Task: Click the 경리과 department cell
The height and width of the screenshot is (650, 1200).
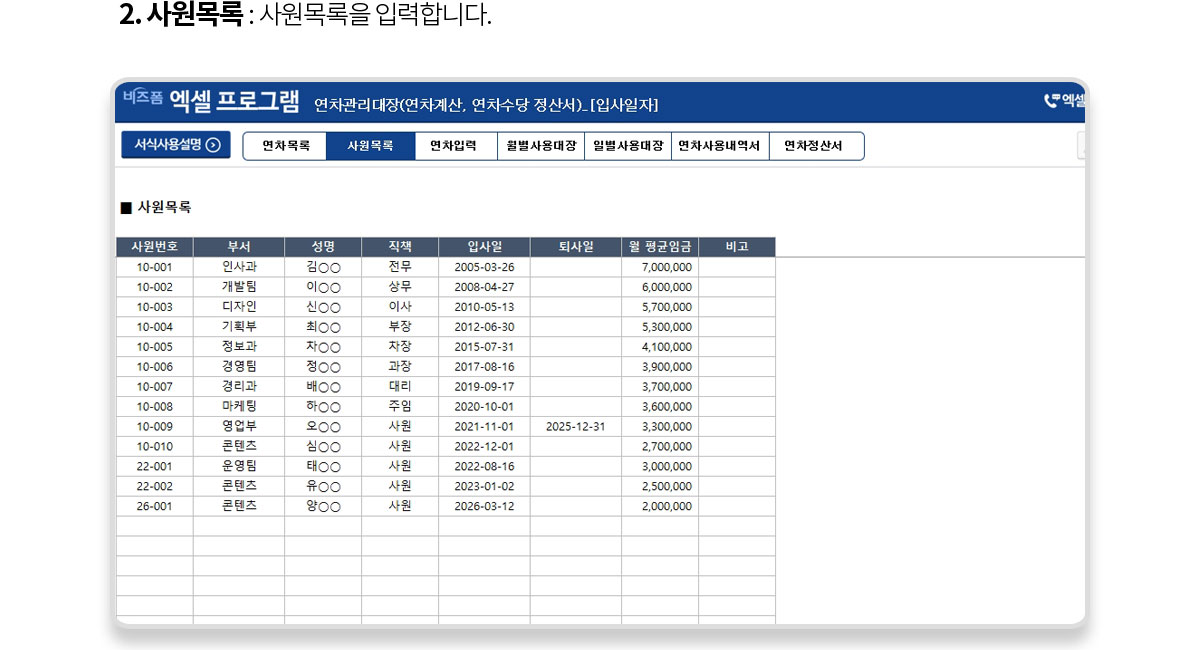Action: click(239, 387)
